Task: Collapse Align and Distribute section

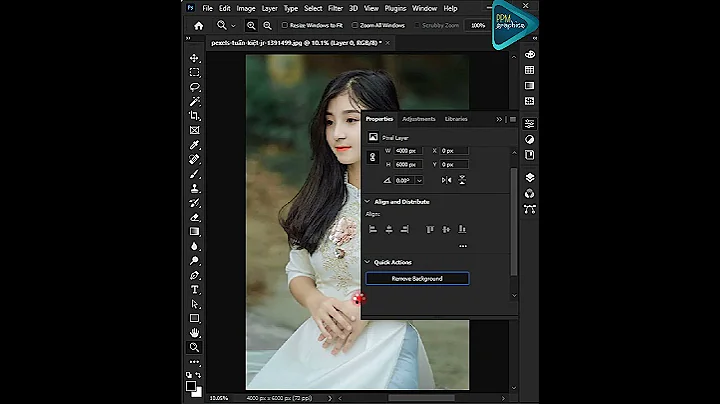Action: tap(367, 202)
